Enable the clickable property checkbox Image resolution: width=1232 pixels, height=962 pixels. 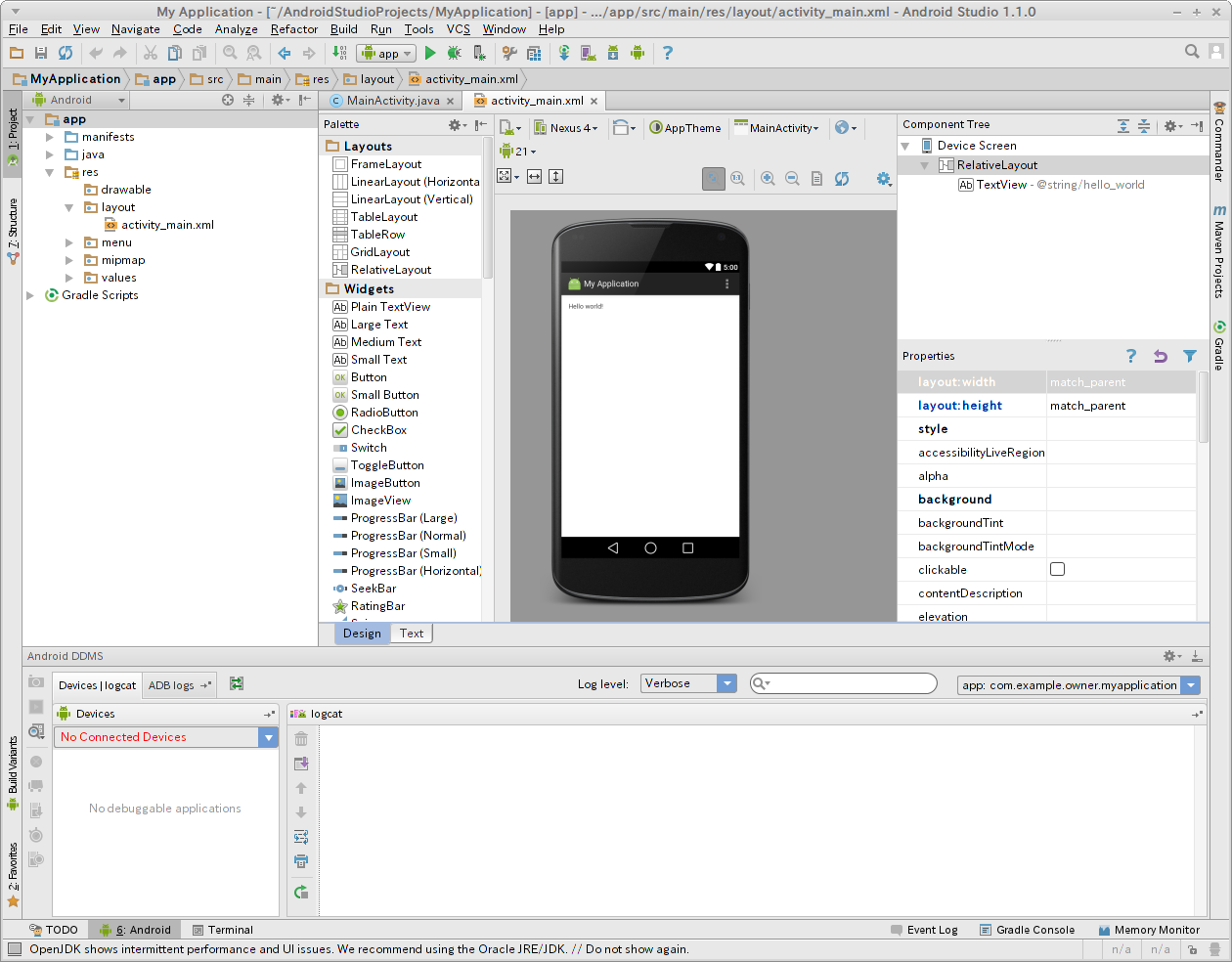point(1057,569)
